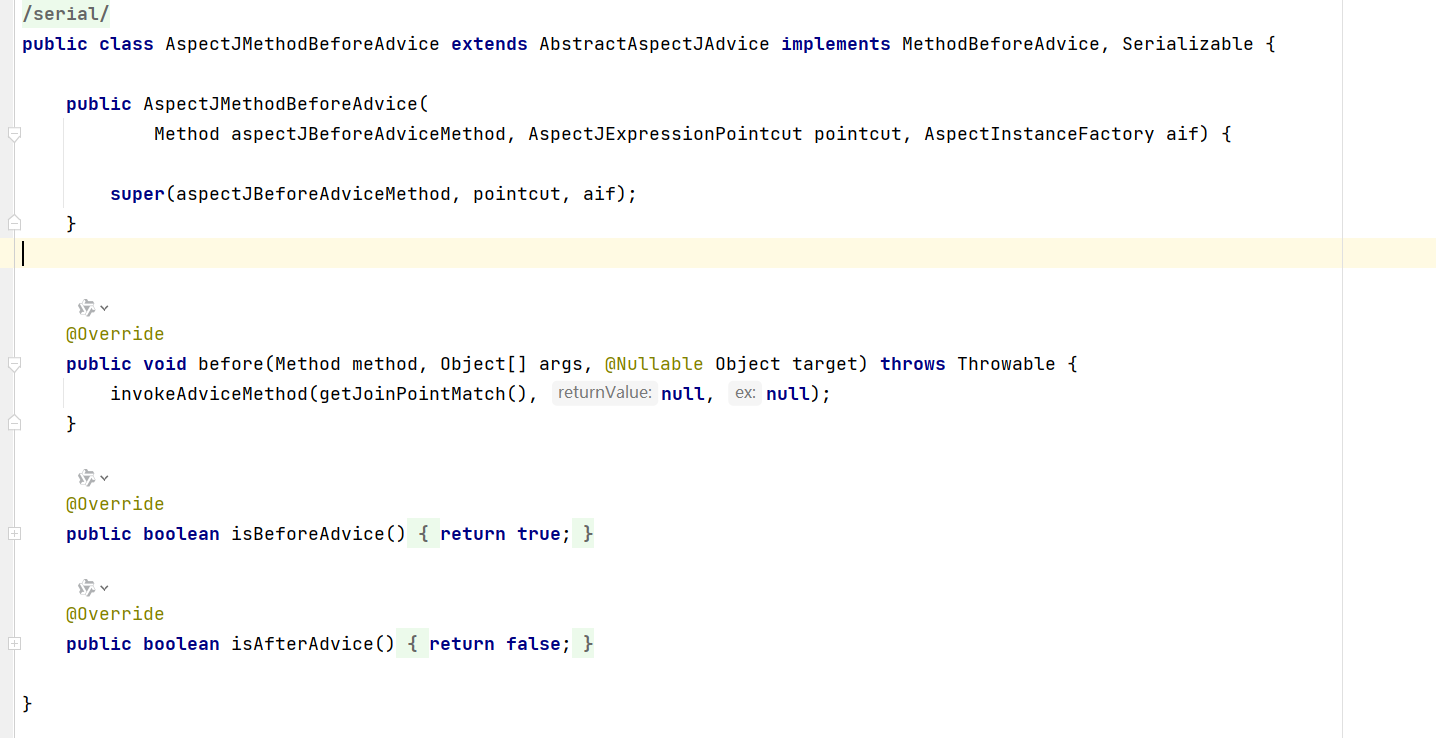
Task: Click the @Override annotation above the before method
Action: [x=115, y=334]
